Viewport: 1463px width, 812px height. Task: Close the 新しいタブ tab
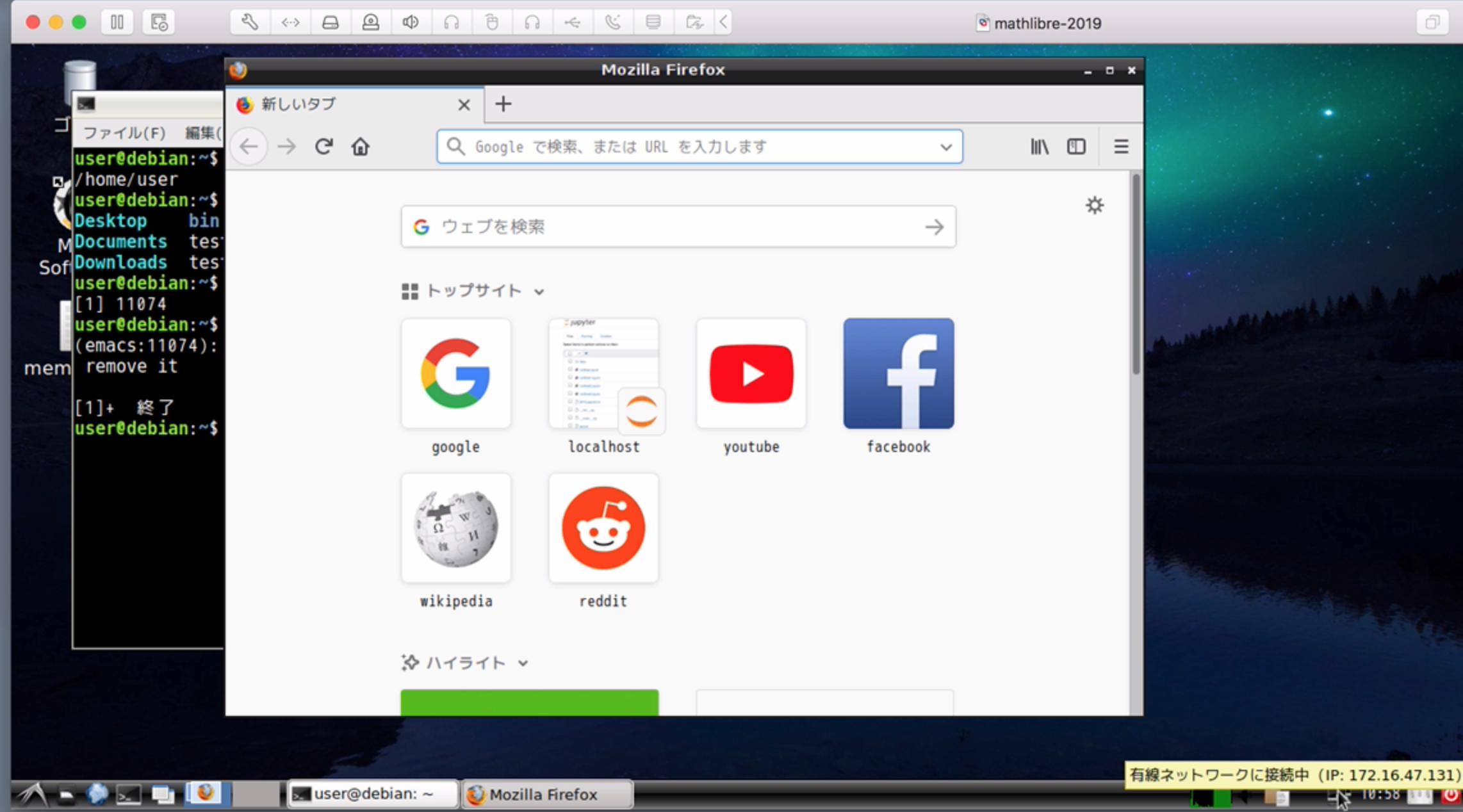pyautogui.click(x=464, y=104)
